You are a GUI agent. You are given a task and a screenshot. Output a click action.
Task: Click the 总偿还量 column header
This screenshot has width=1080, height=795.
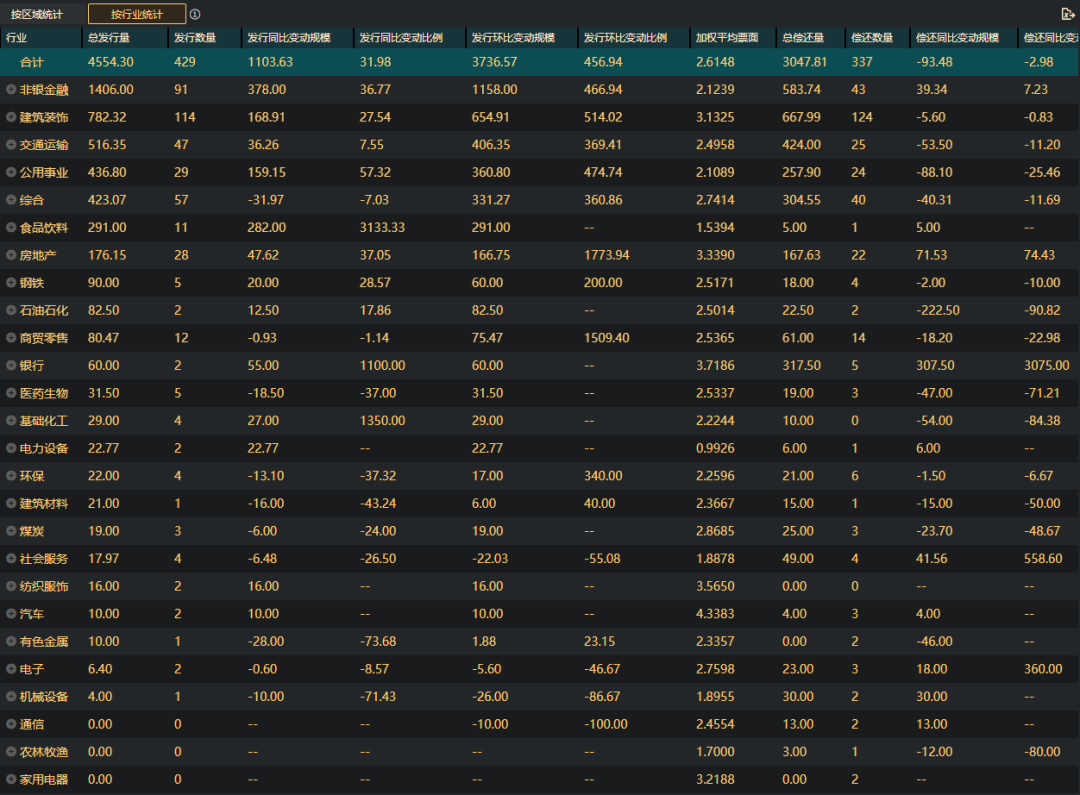click(x=803, y=38)
